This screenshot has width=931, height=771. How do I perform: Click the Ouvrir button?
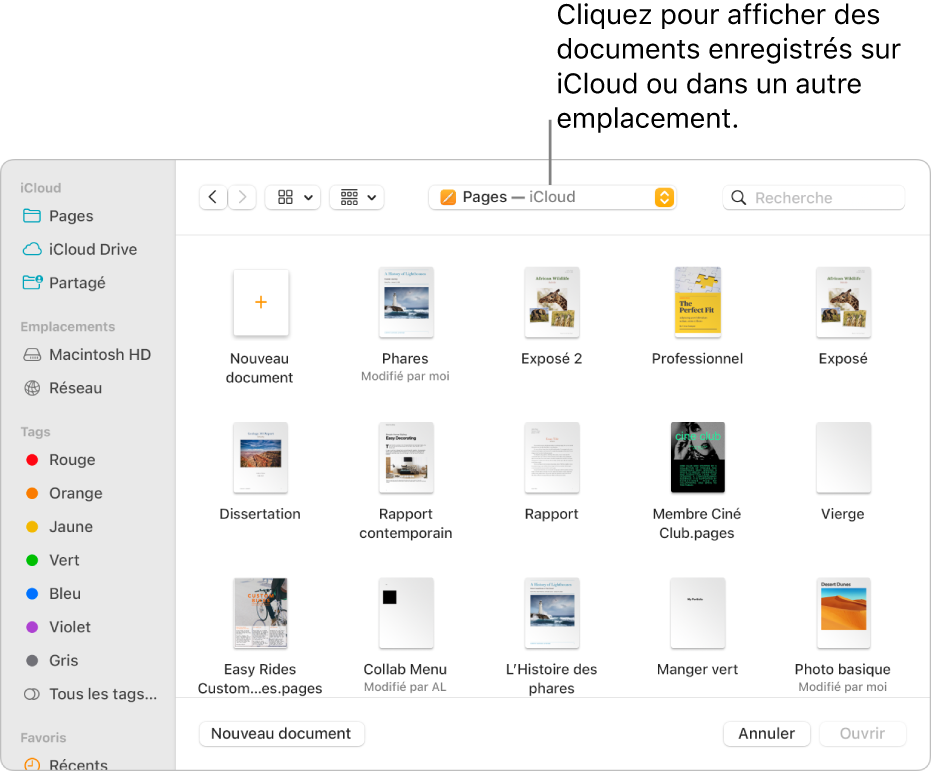863,734
